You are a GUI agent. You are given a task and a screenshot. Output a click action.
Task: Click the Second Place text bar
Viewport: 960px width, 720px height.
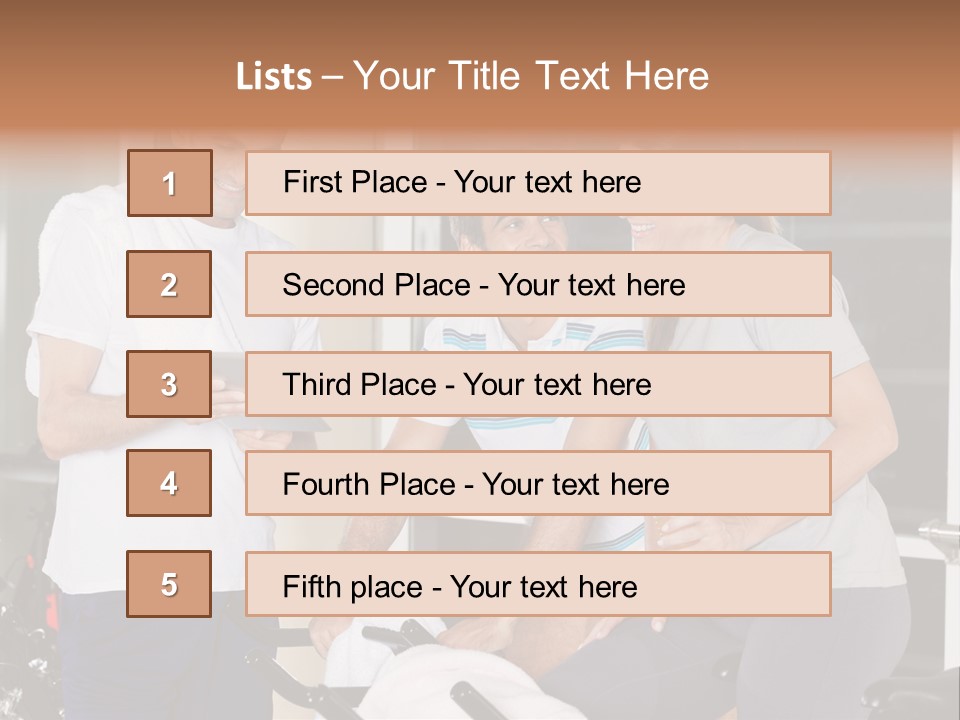click(x=538, y=284)
